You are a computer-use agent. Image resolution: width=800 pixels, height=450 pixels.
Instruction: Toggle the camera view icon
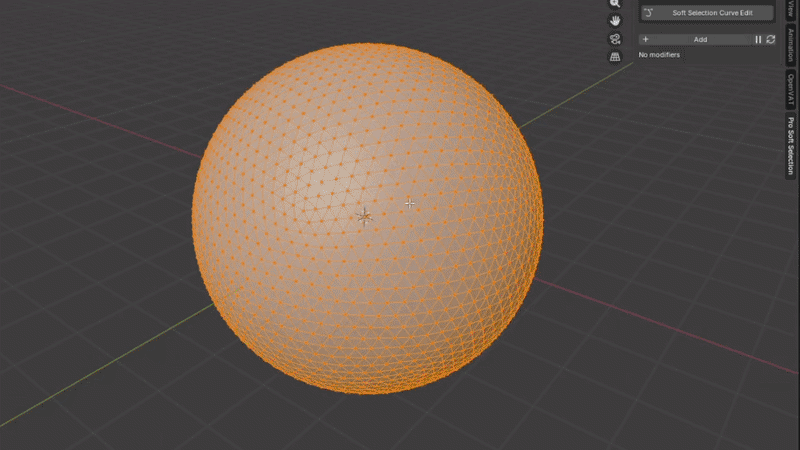tap(615, 39)
